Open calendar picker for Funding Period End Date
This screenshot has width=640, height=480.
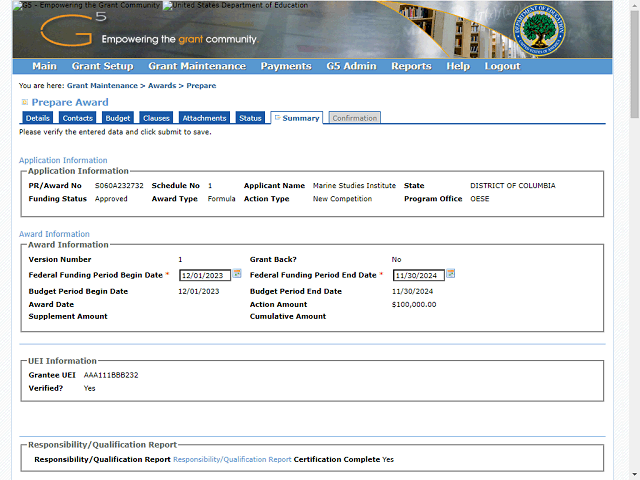(451, 274)
